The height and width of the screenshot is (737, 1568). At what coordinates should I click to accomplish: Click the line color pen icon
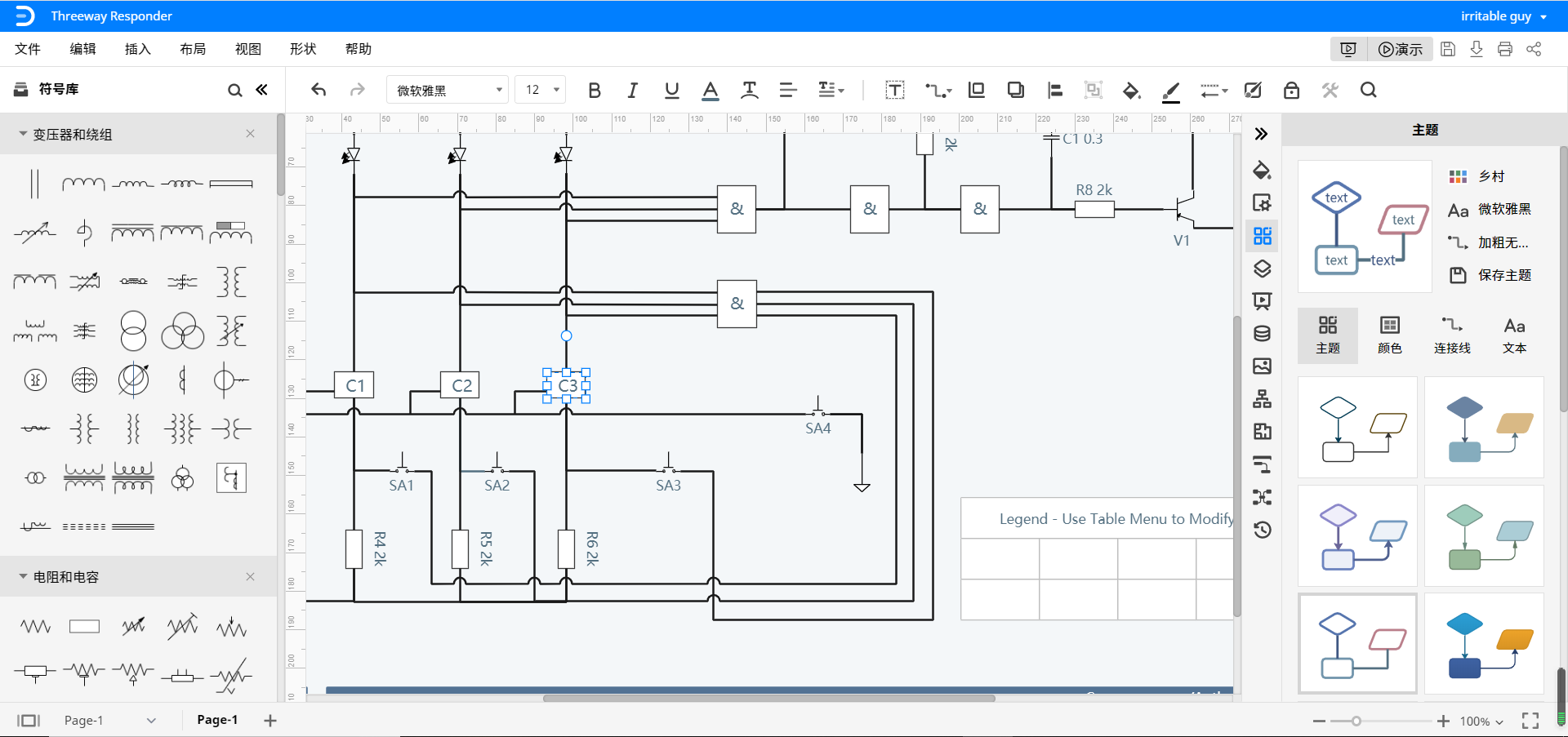tap(1170, 91)
